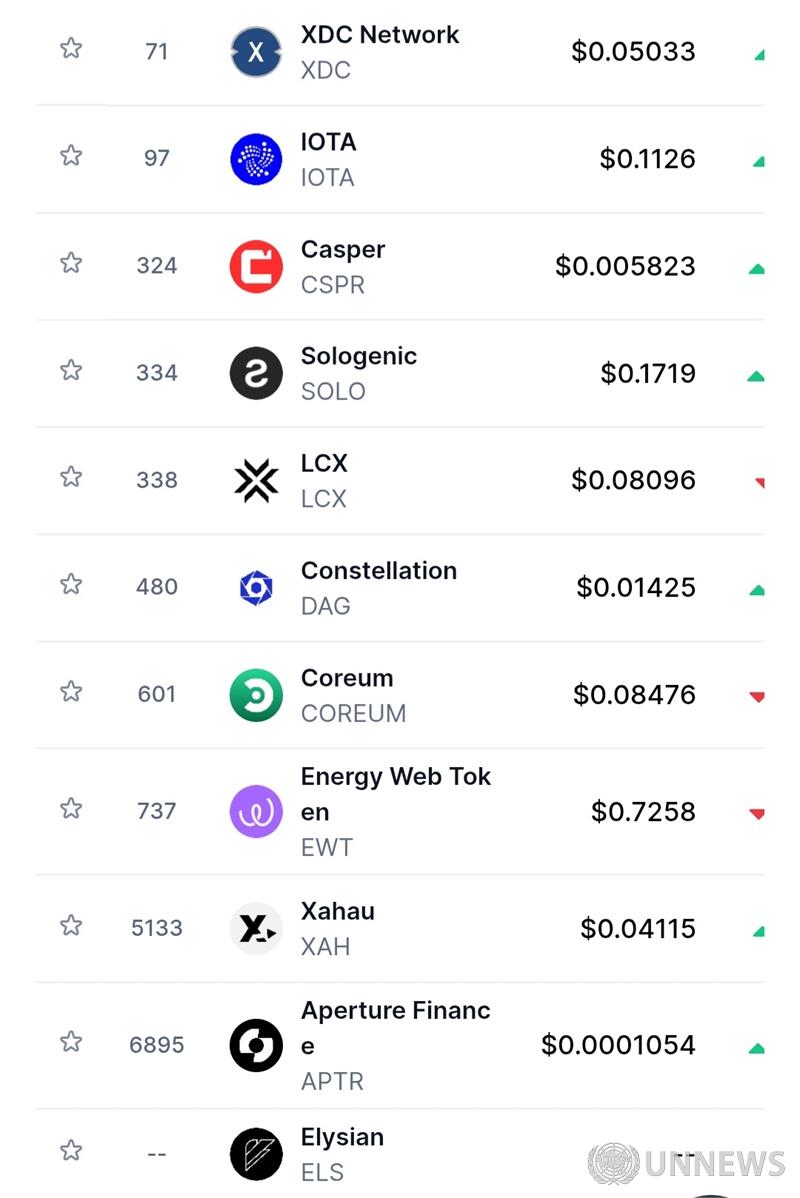Click the purple Energy Web Token logo
Image resolution: width=800 pixels, height=1198 pixels.
pyautogui.click(x=256, y=811)
